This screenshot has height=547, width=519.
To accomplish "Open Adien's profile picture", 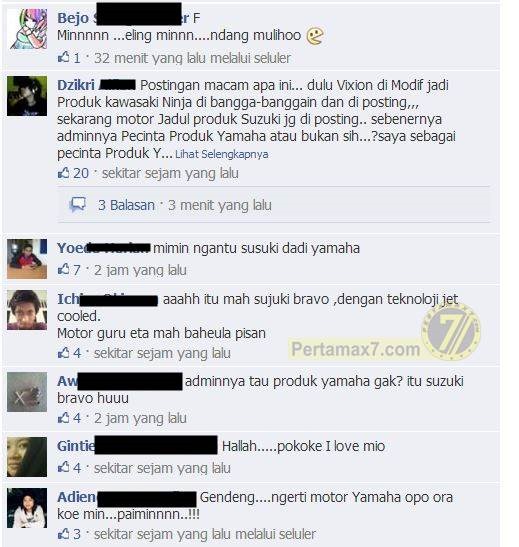I will click(x=27, y=508).
